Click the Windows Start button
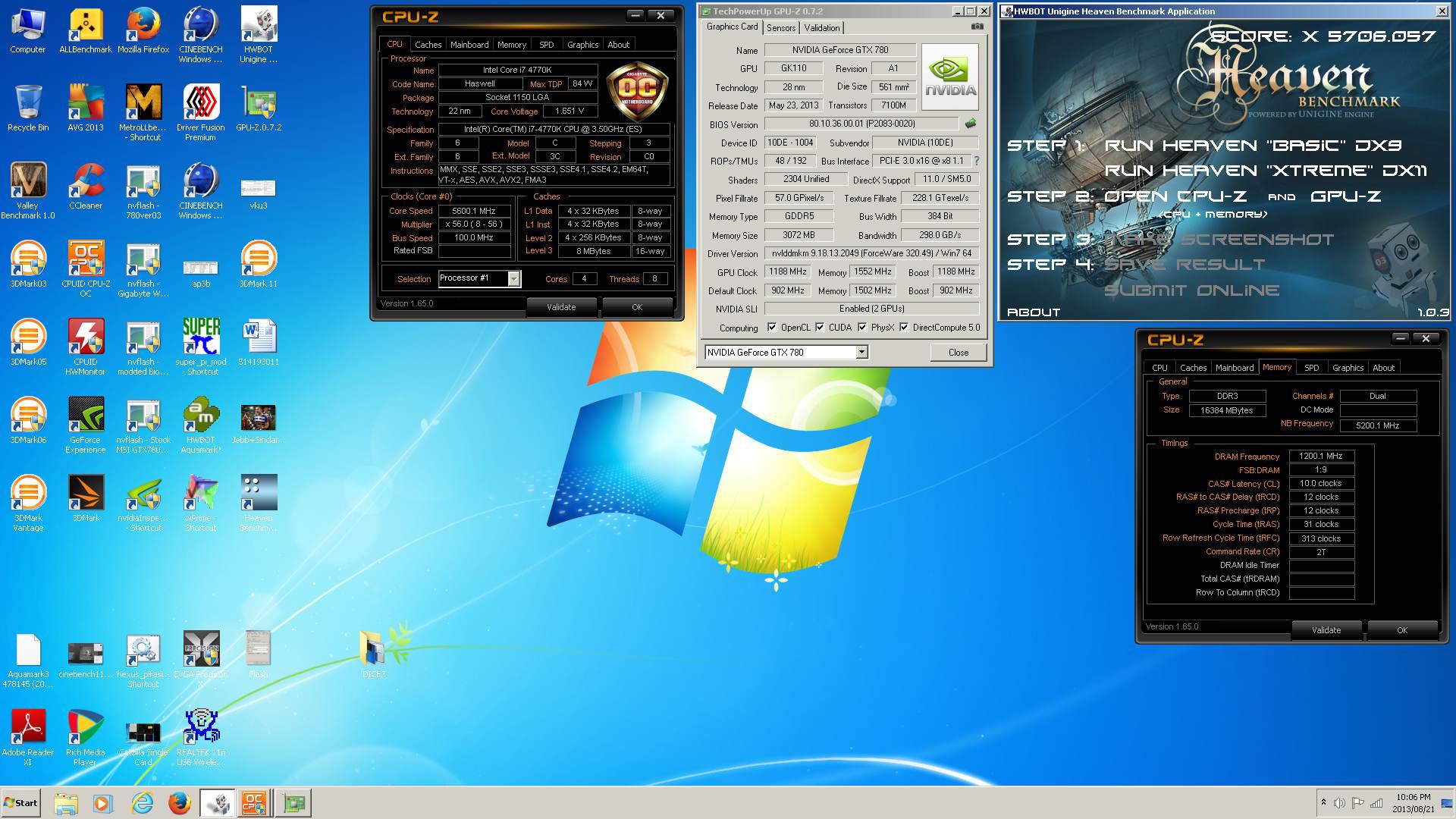1456x819 pixels. click(x=20, y=803)
